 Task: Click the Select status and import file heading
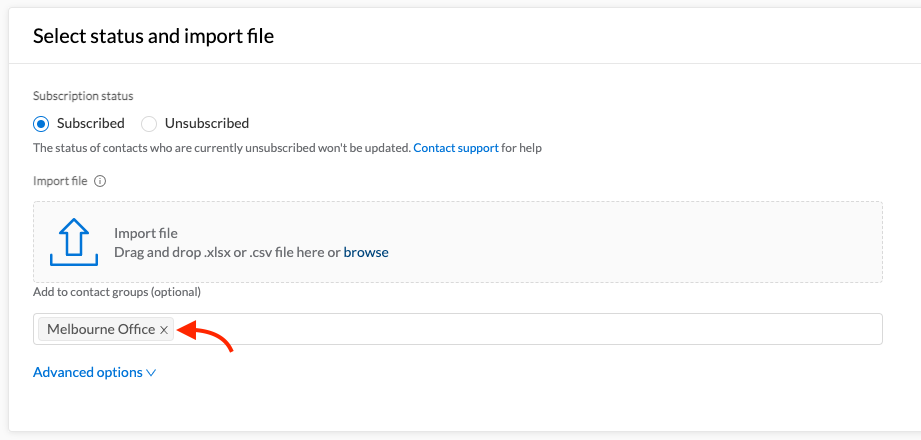click(153, 36)
